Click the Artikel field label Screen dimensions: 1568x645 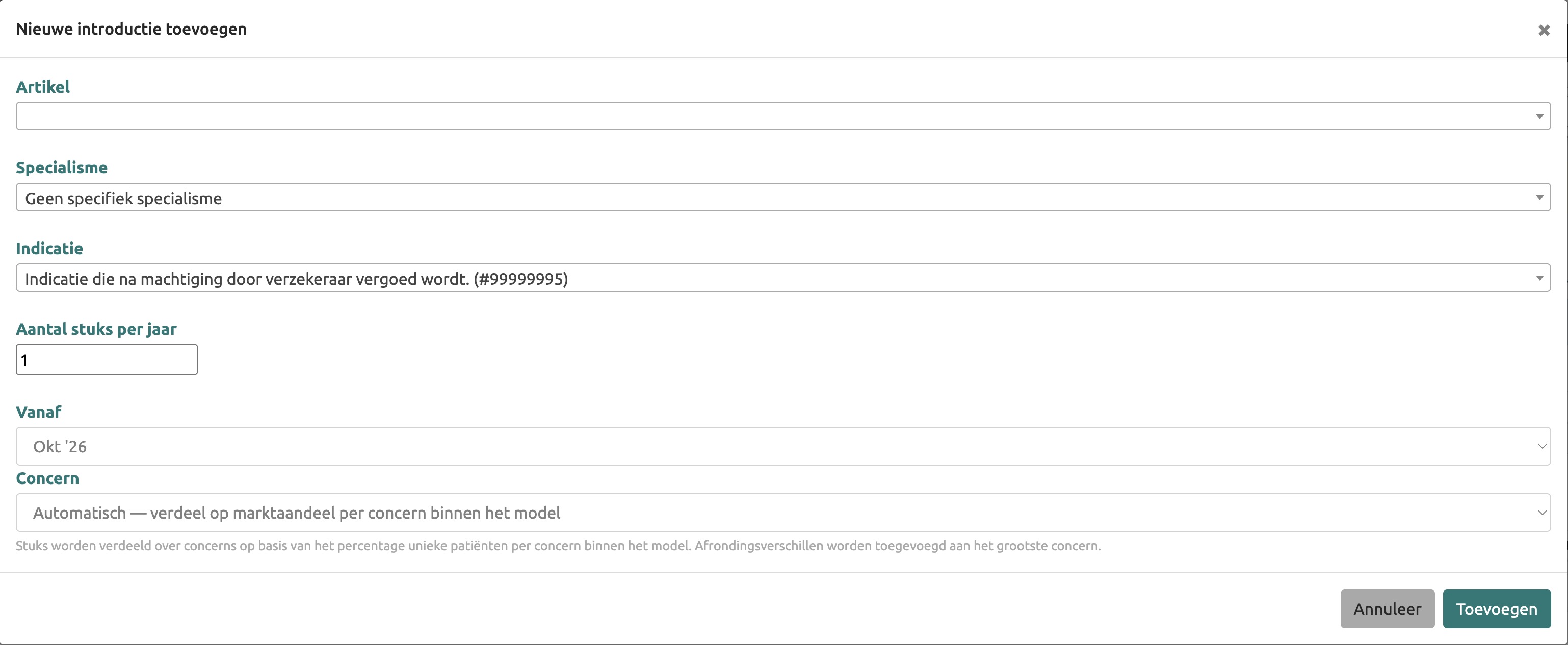point(43,87)
